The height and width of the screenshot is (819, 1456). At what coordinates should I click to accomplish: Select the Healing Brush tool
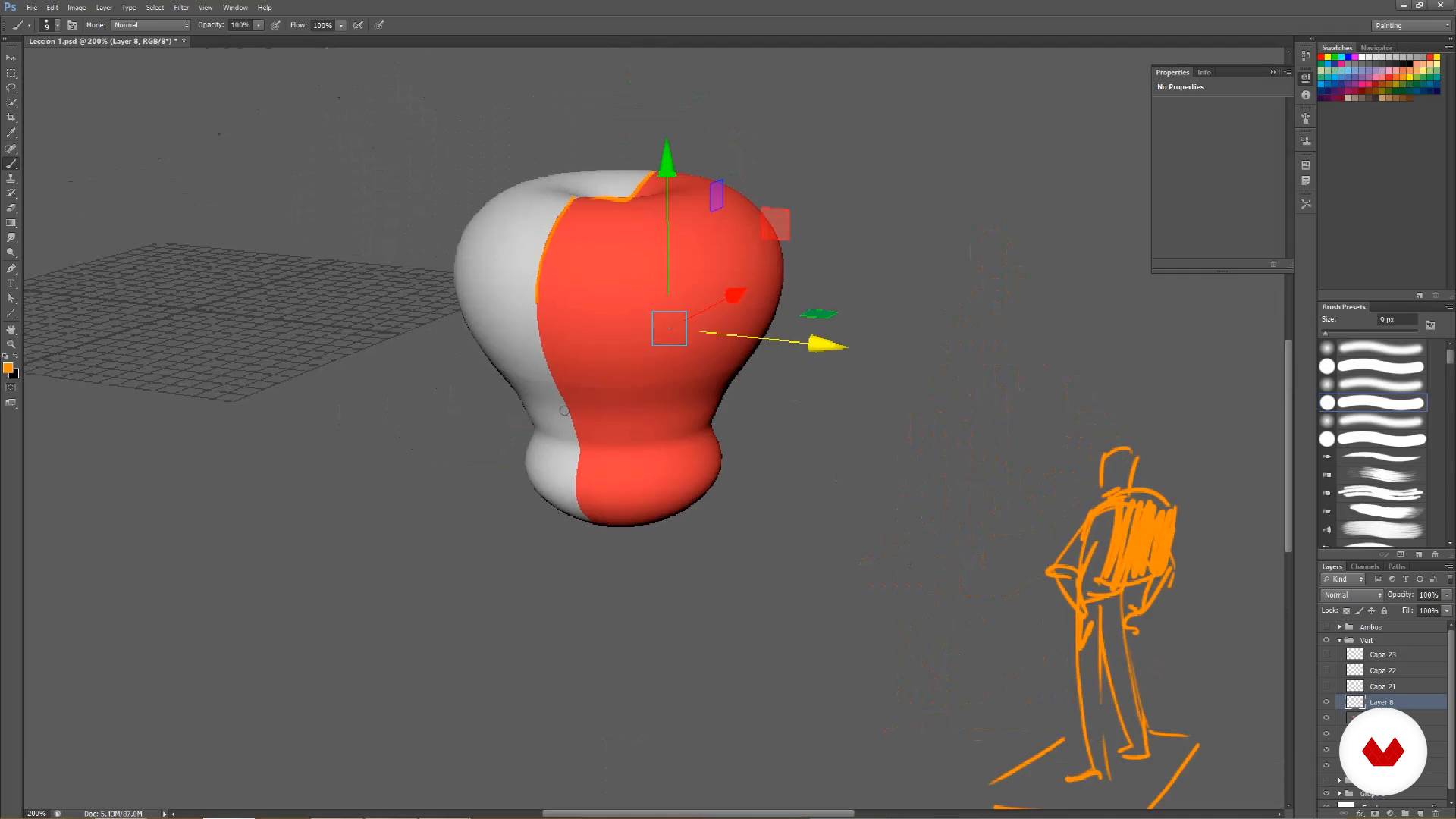click(11, 149)
